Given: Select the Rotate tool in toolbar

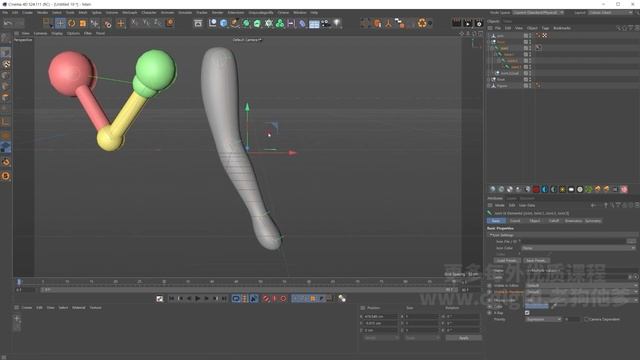Looking at the screenshot, I should pyautogui.click(x=72, y=23).
